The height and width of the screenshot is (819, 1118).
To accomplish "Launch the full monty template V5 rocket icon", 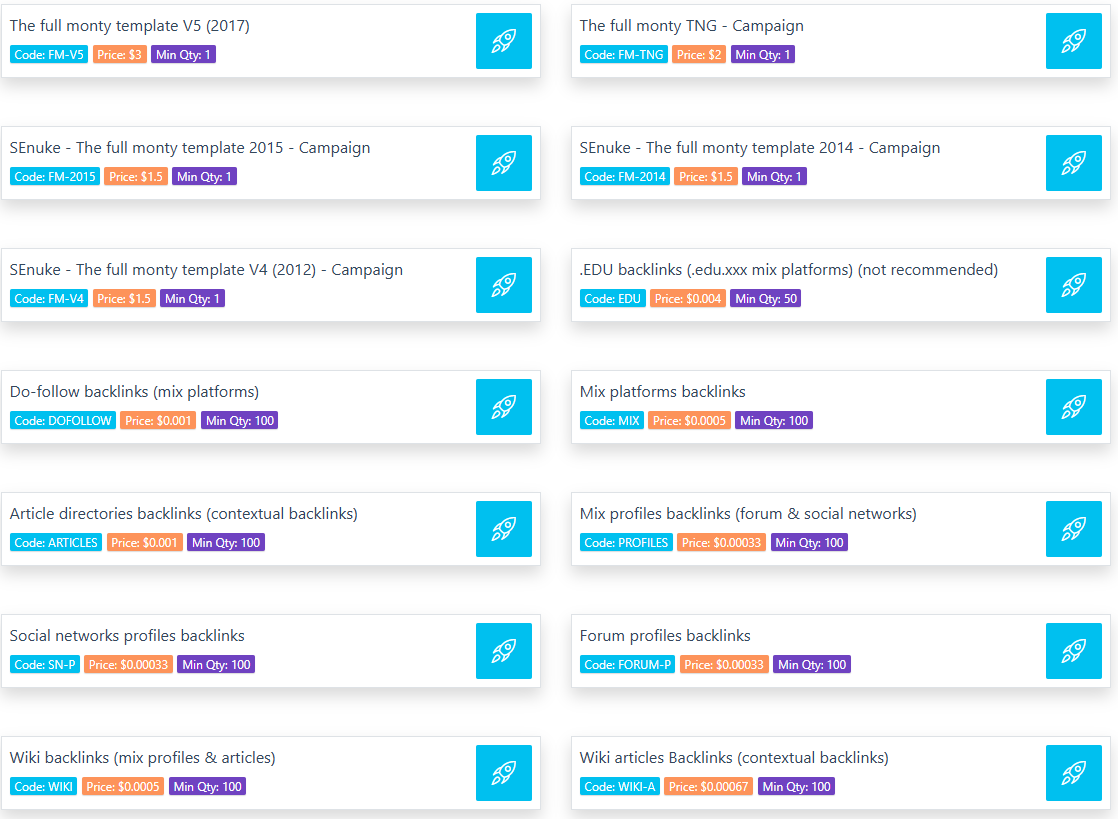I will [503, 41].
